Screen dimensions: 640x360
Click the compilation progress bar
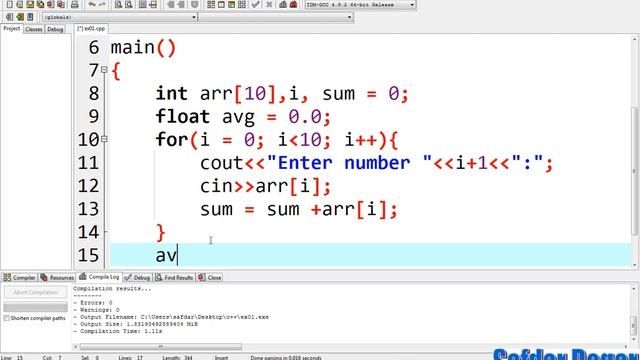[36, 307]
